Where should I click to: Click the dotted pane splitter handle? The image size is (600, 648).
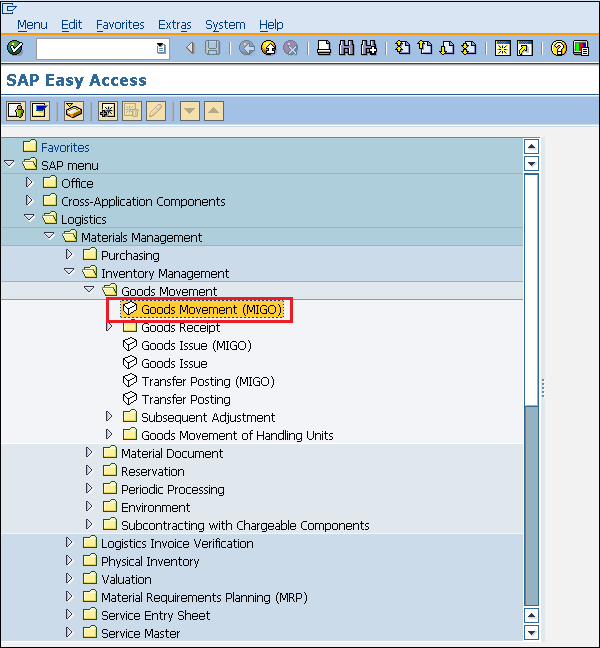pos(543,388)
